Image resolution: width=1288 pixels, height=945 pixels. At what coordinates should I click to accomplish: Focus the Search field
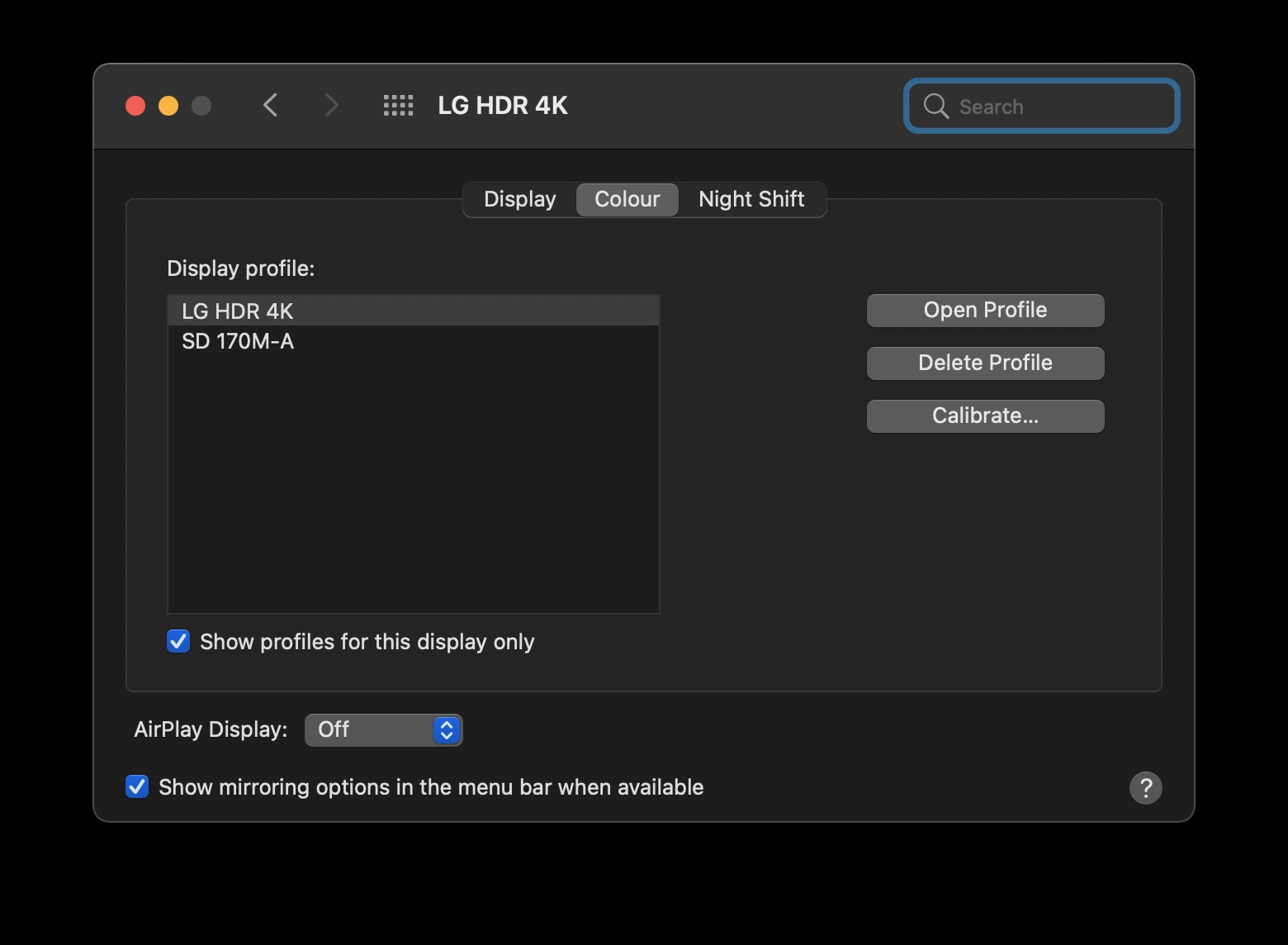[1042, 106]
